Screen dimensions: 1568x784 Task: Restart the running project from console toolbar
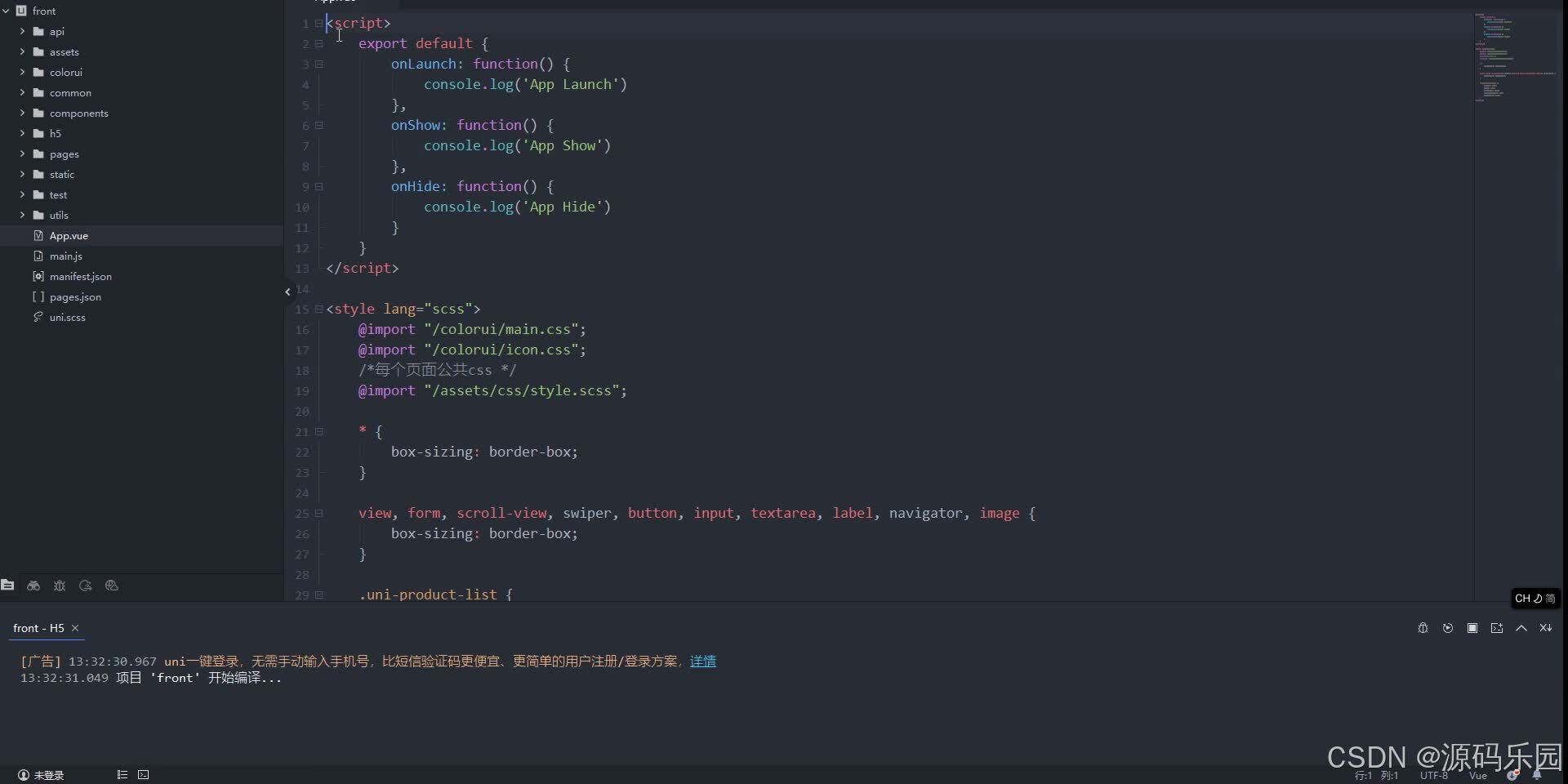point(1447,628)
